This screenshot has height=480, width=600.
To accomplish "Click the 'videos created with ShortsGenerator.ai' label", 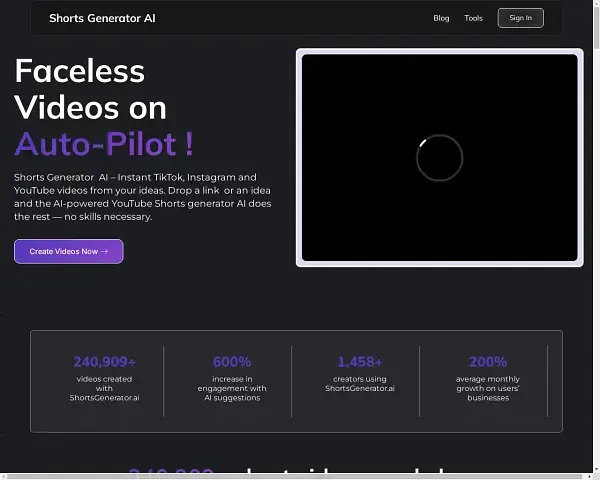I will click(104, 388).
